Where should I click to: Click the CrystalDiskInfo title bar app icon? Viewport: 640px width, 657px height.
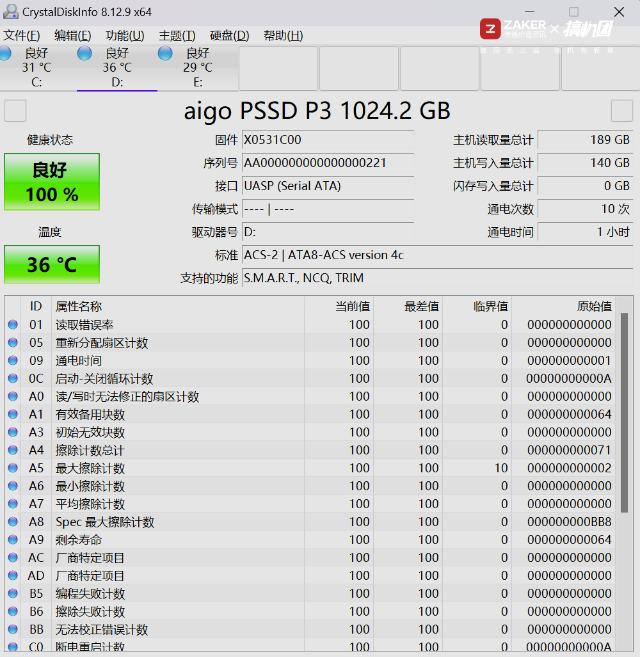pyautogui.click(x=10, y=12)
